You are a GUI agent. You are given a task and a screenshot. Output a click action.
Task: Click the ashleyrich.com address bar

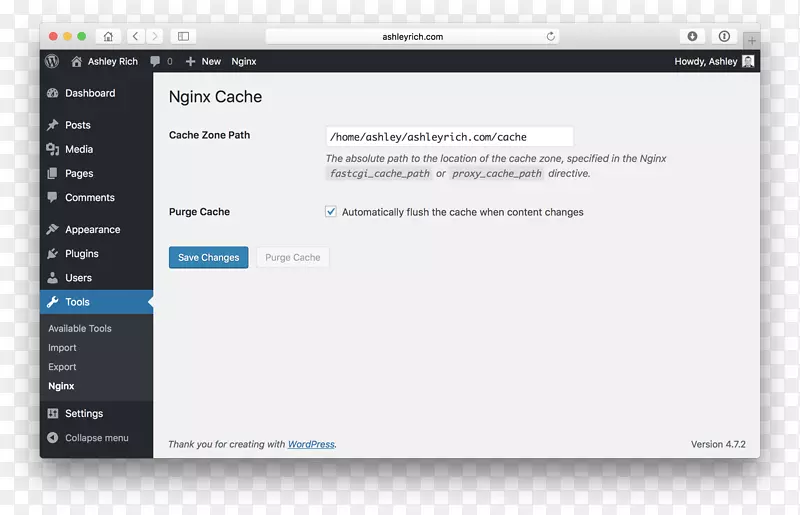point(412,36)
